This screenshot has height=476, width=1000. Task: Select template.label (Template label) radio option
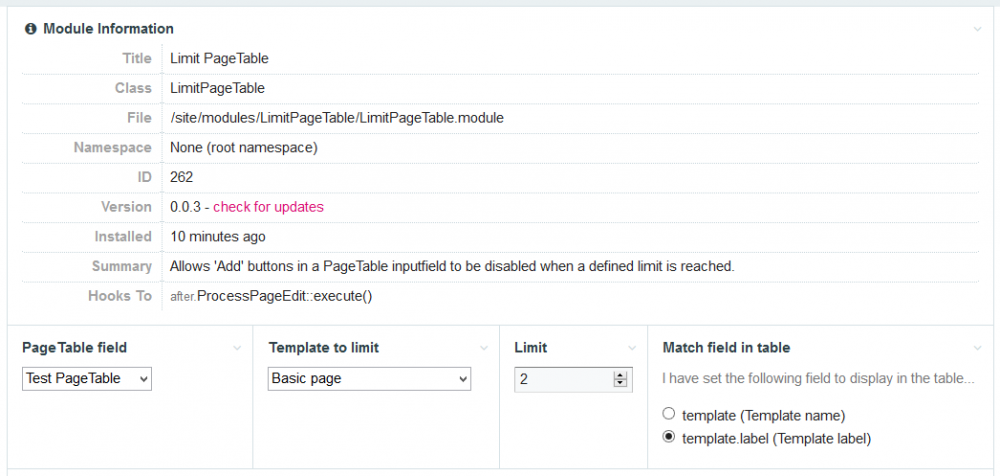[669, 437]
